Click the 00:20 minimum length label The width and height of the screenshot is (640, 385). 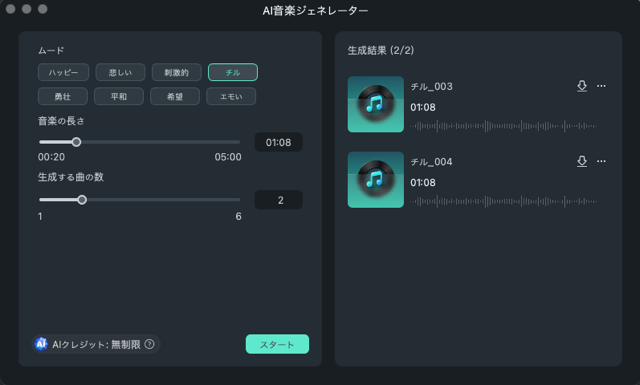click(x=51, y=157)
